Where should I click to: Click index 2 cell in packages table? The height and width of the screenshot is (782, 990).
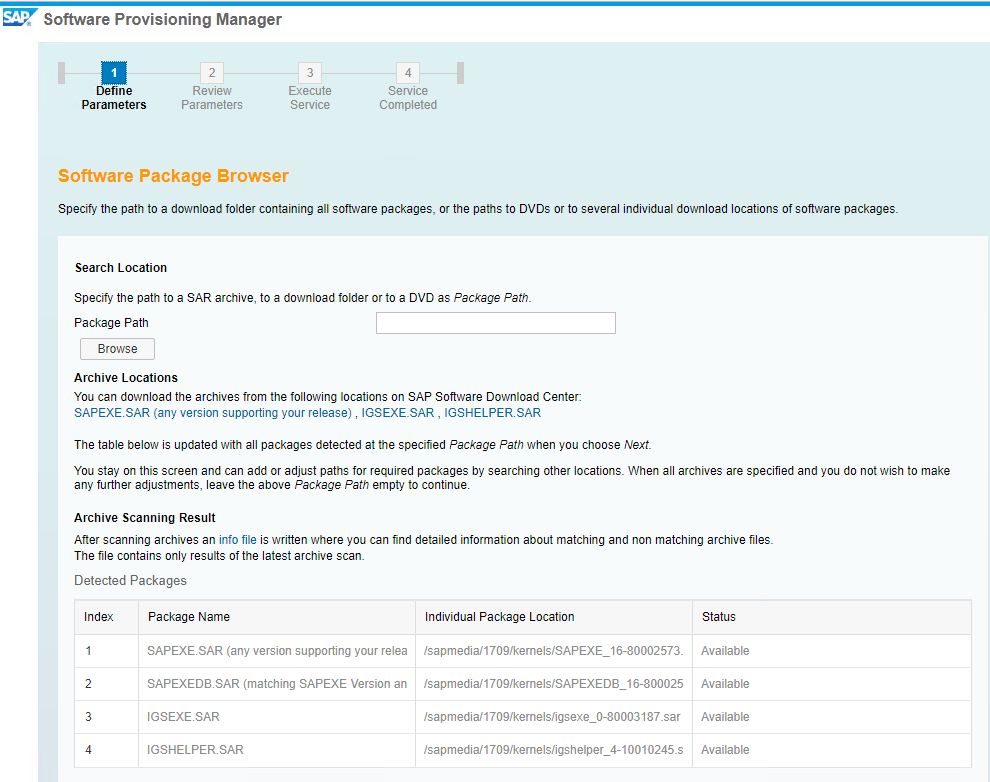[107, 684]
